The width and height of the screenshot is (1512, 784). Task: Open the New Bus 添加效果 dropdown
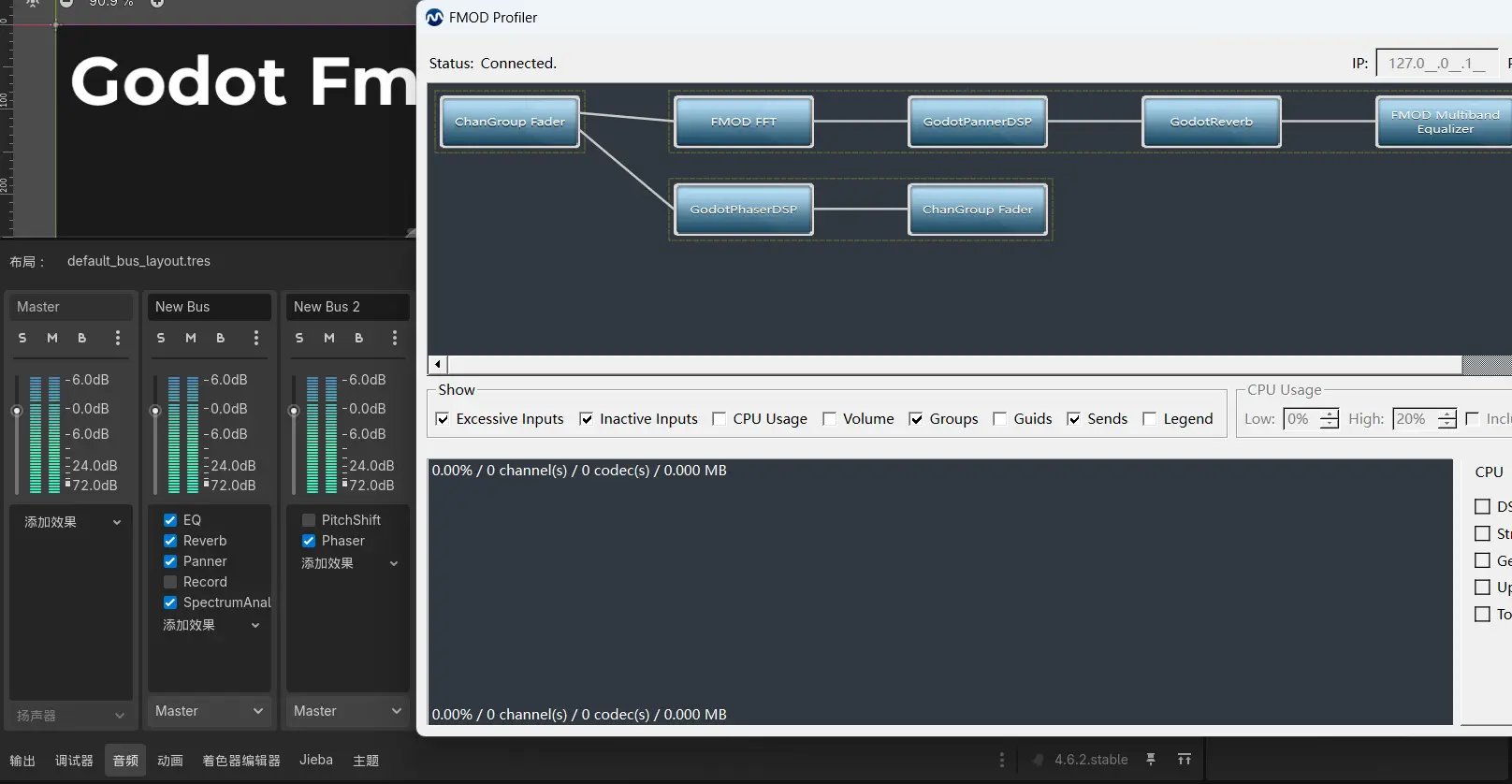pos(210,625)
